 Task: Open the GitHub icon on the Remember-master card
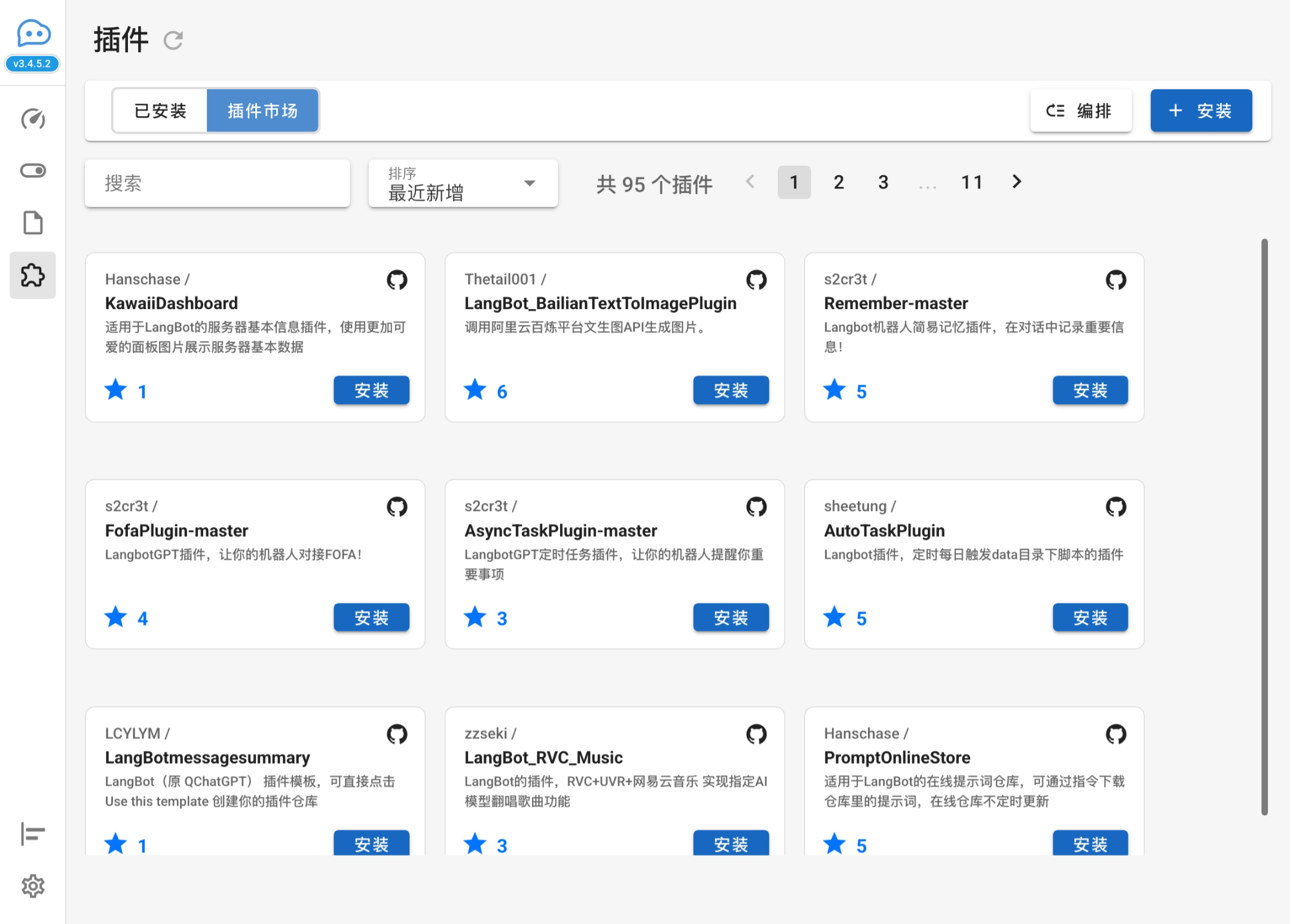(x=1115, y=280)
